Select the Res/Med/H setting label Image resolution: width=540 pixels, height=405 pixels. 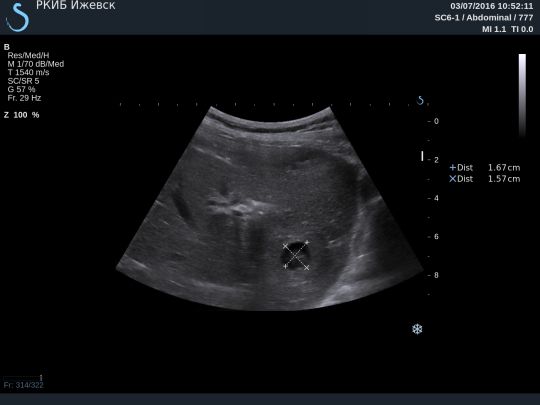pyautogui.click(x=28, y=55)
